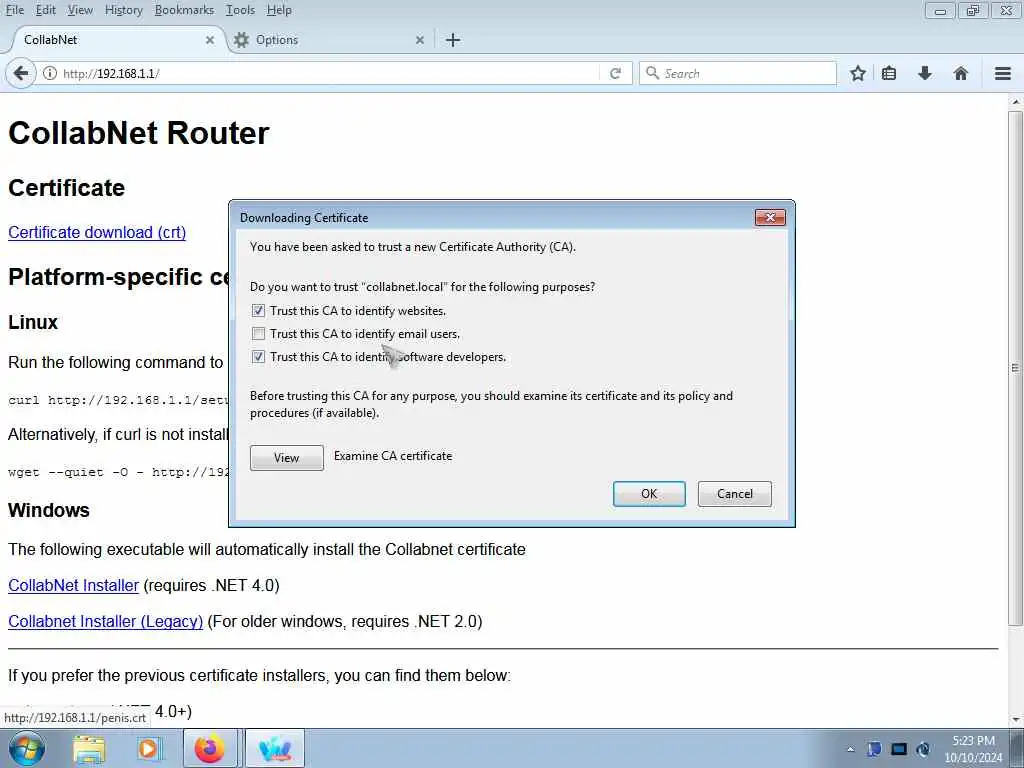Confirm certificate trust with OK

[x=649, y=494]
